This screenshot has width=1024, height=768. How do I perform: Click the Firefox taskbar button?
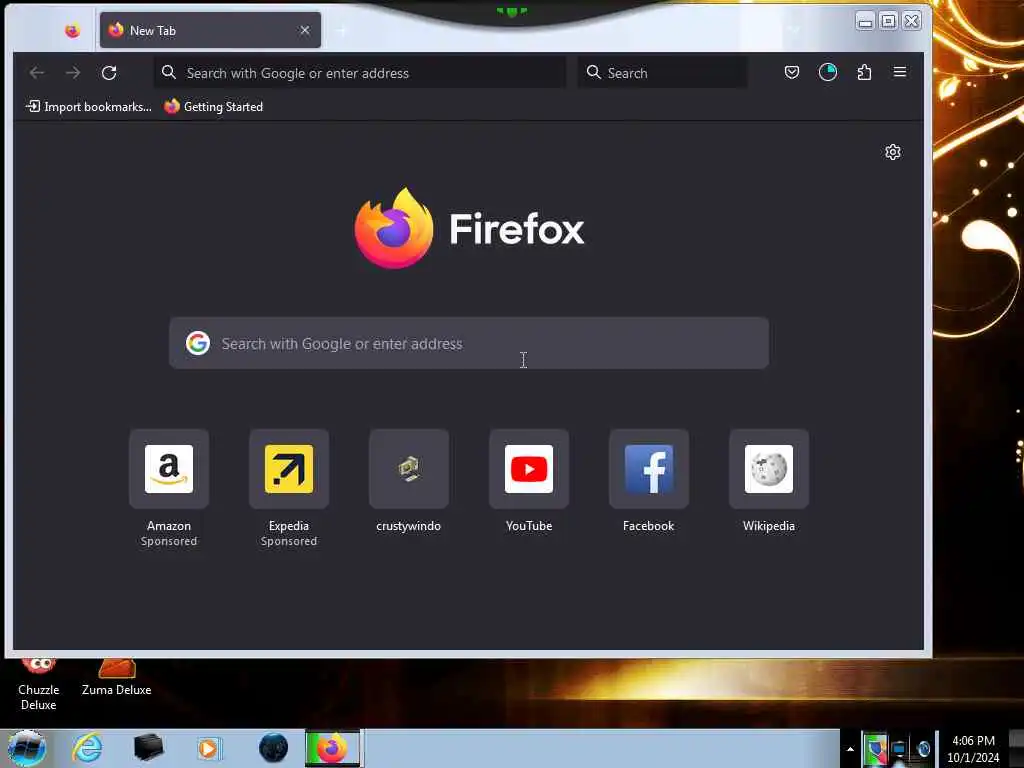point(333,748)
